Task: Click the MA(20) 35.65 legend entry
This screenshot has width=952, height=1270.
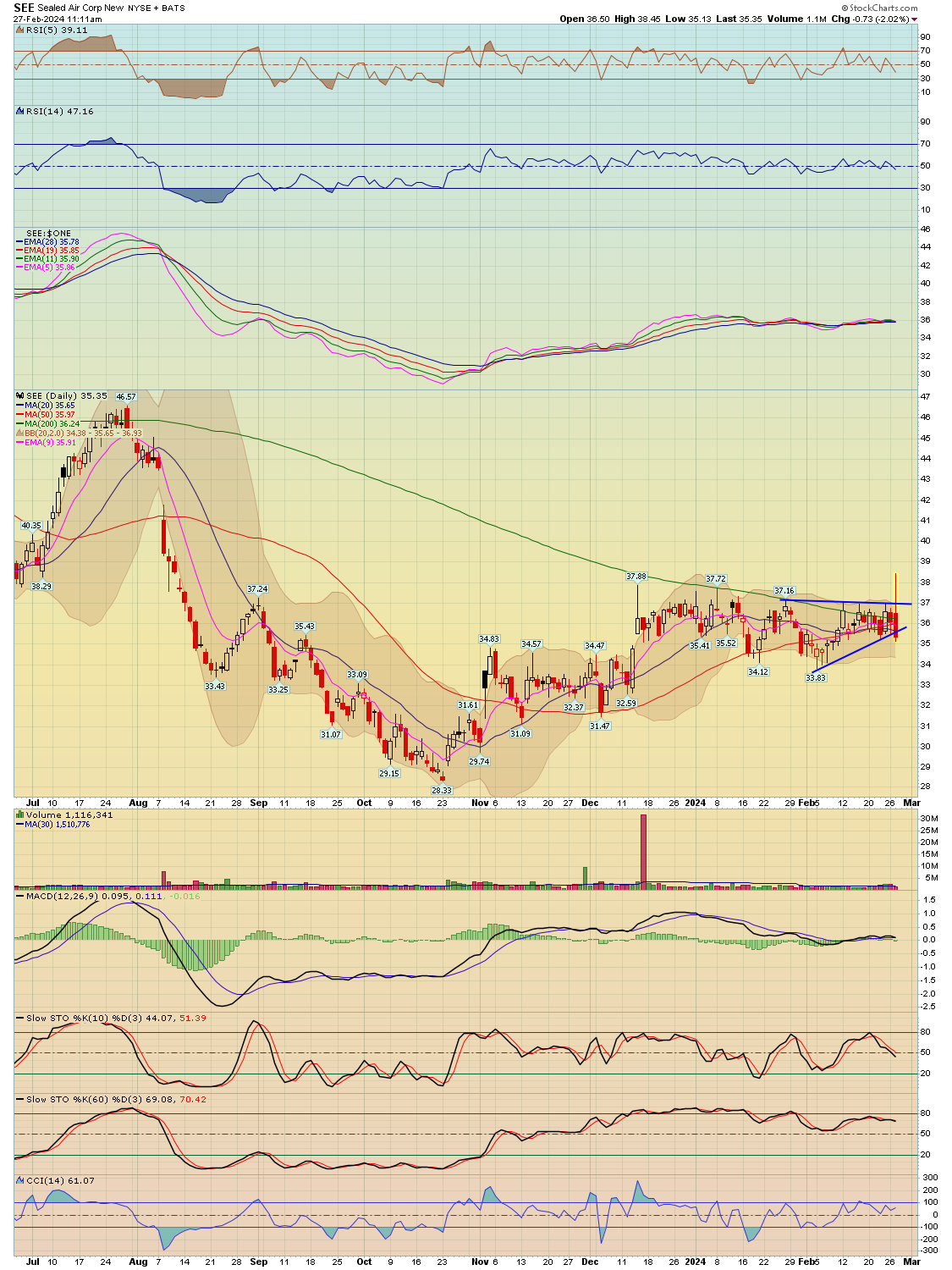Action: [45, 405]
